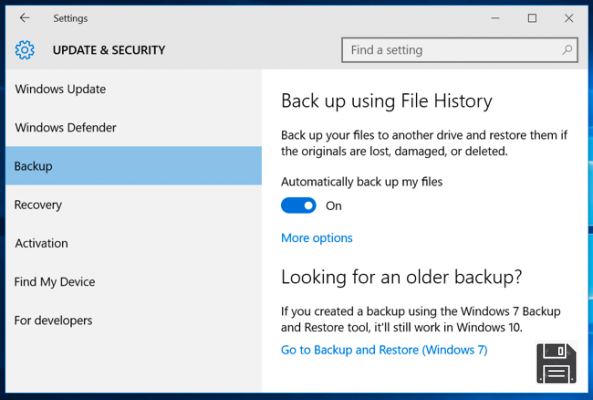Open the More options link
Viewport: 593px width, 400px height.
tap(317, 238)
